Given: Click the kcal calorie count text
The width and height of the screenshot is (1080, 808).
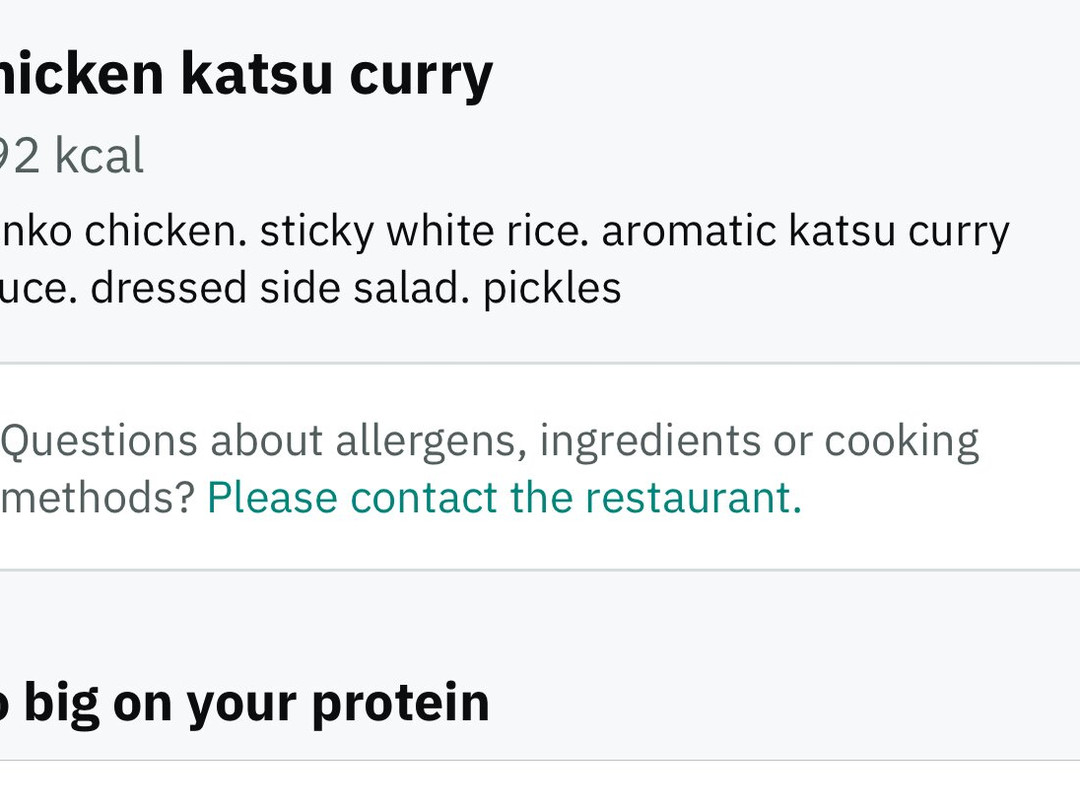Looking at the screenshot, I should [x=70, y=157].
